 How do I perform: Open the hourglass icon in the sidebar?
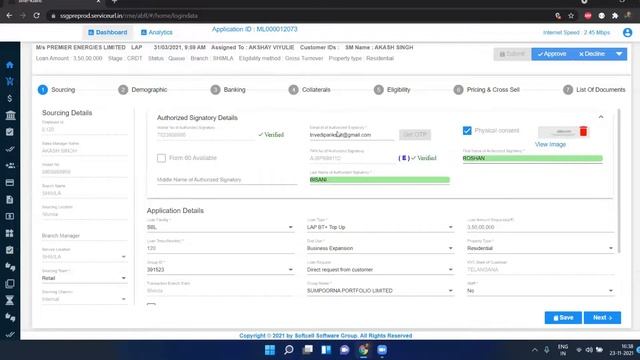[10, 300]
